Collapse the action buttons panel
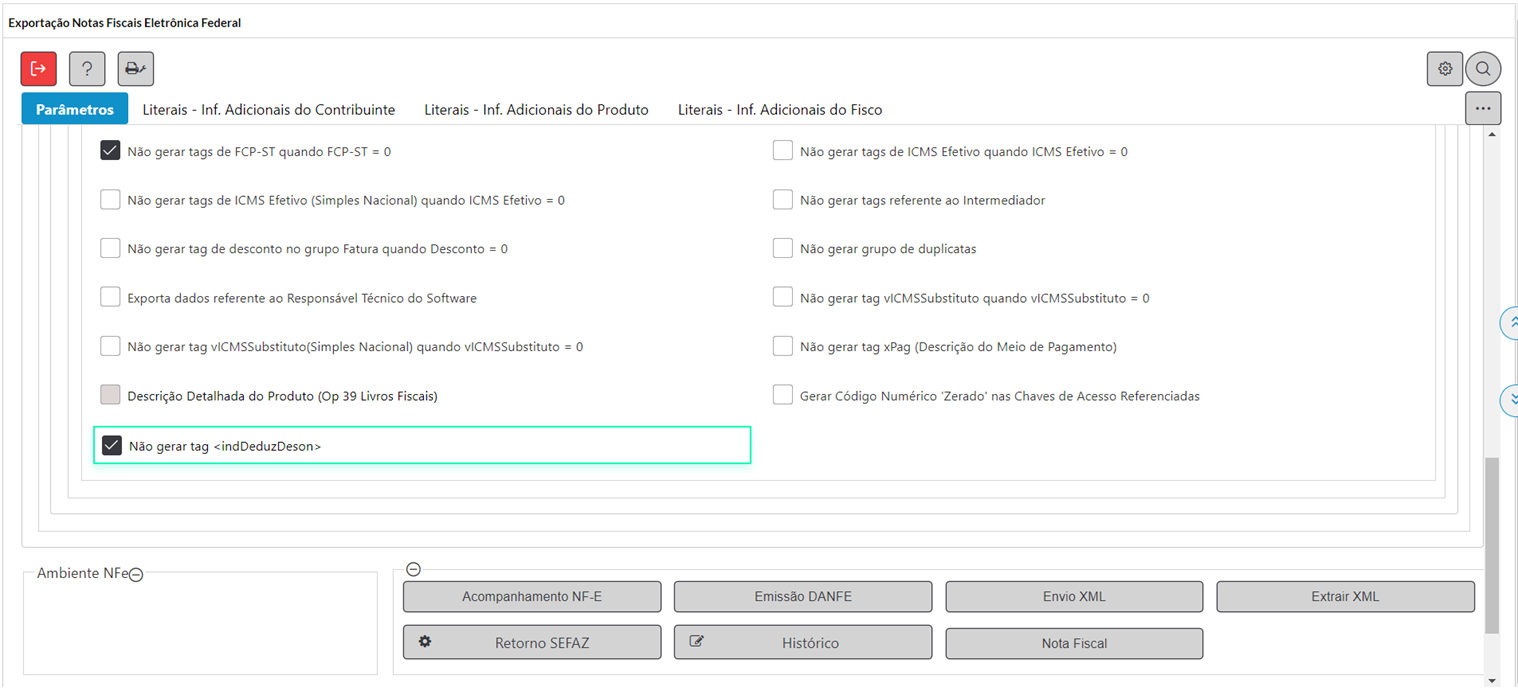 click(413, 569)
